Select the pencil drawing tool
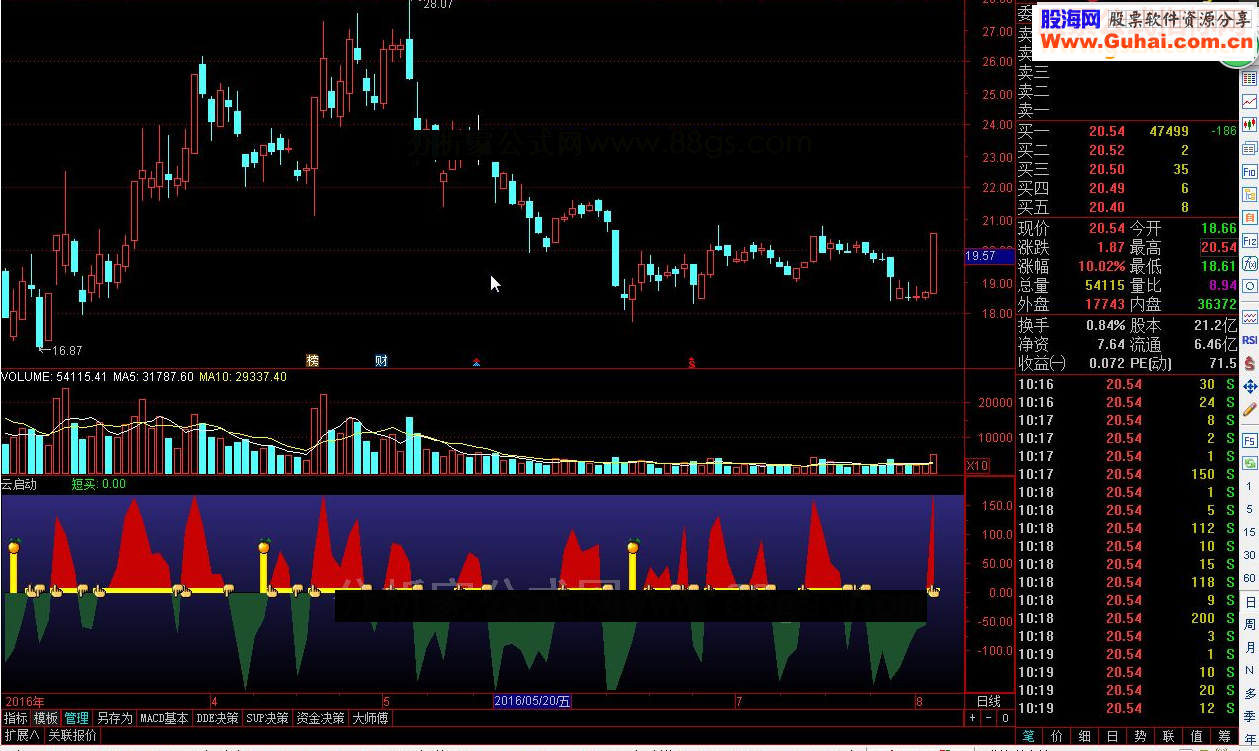Image resolution: width=1259 pixels, height=751 pixels. (1249, 409)
